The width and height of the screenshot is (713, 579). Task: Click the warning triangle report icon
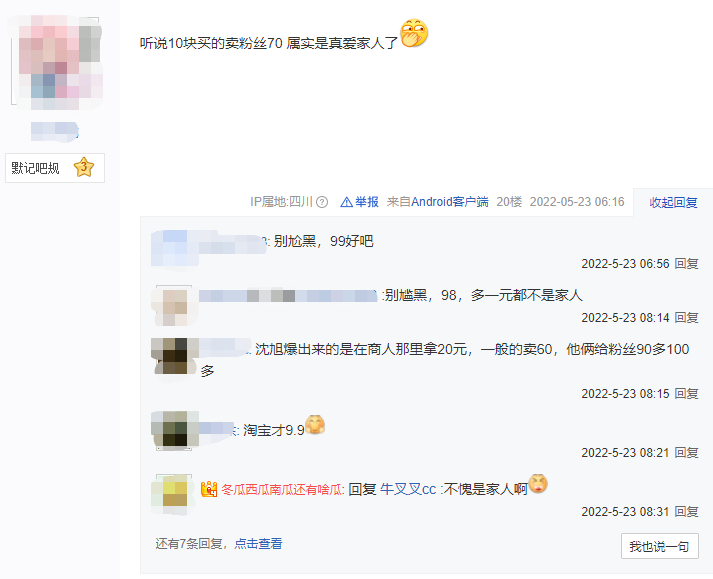coord(346,202)
